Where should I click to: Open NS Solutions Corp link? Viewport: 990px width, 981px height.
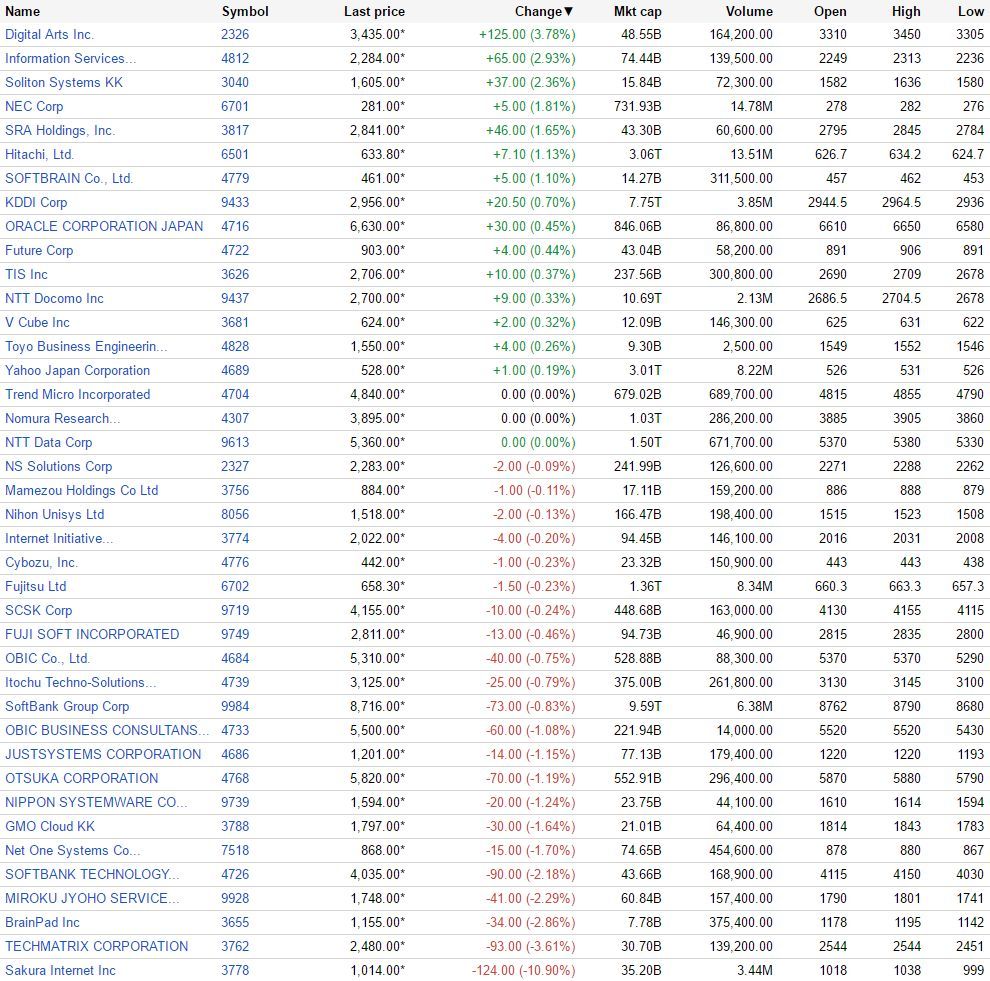click(x=59, y=466)
